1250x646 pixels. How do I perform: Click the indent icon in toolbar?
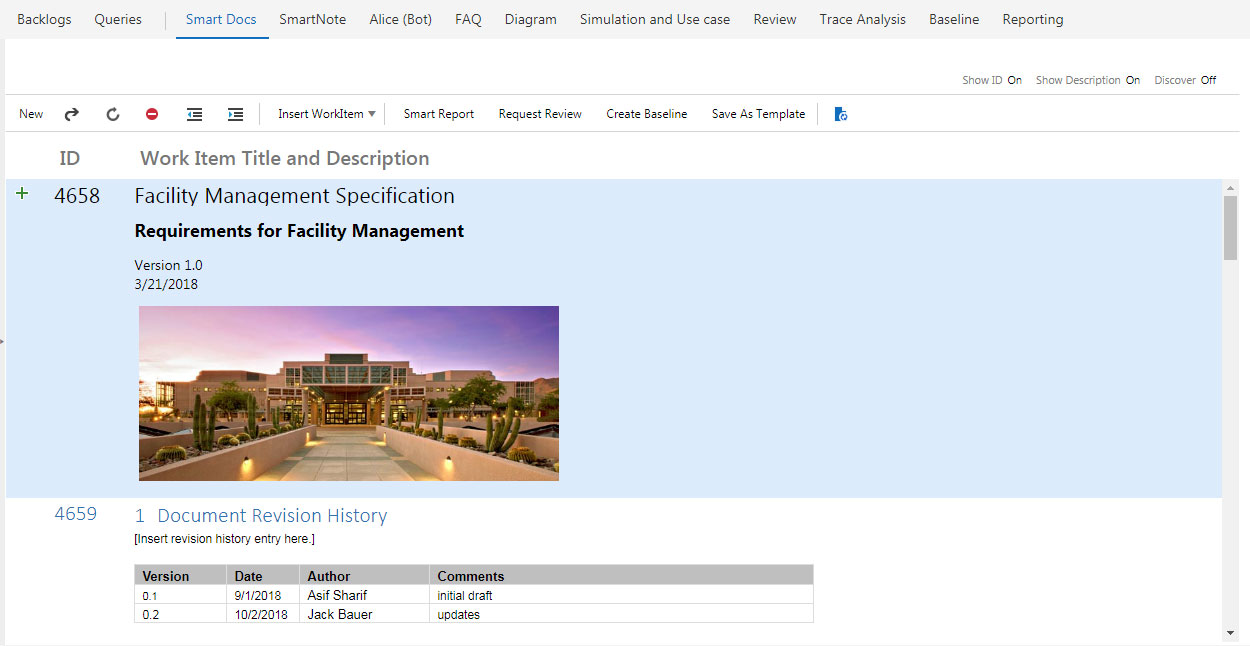point(236,114)
